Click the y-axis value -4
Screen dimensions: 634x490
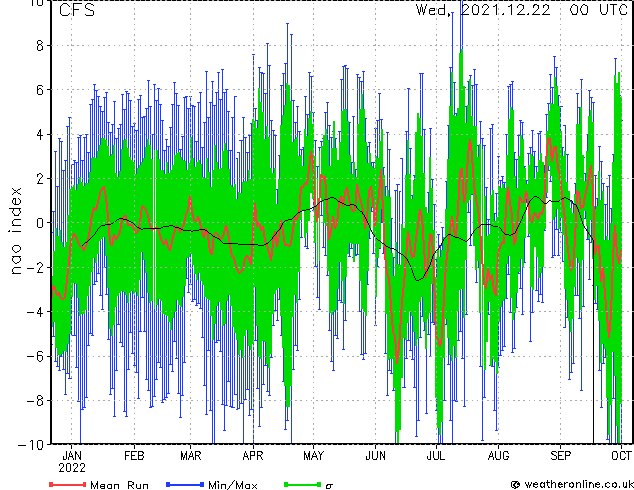[x=35, y=312]
